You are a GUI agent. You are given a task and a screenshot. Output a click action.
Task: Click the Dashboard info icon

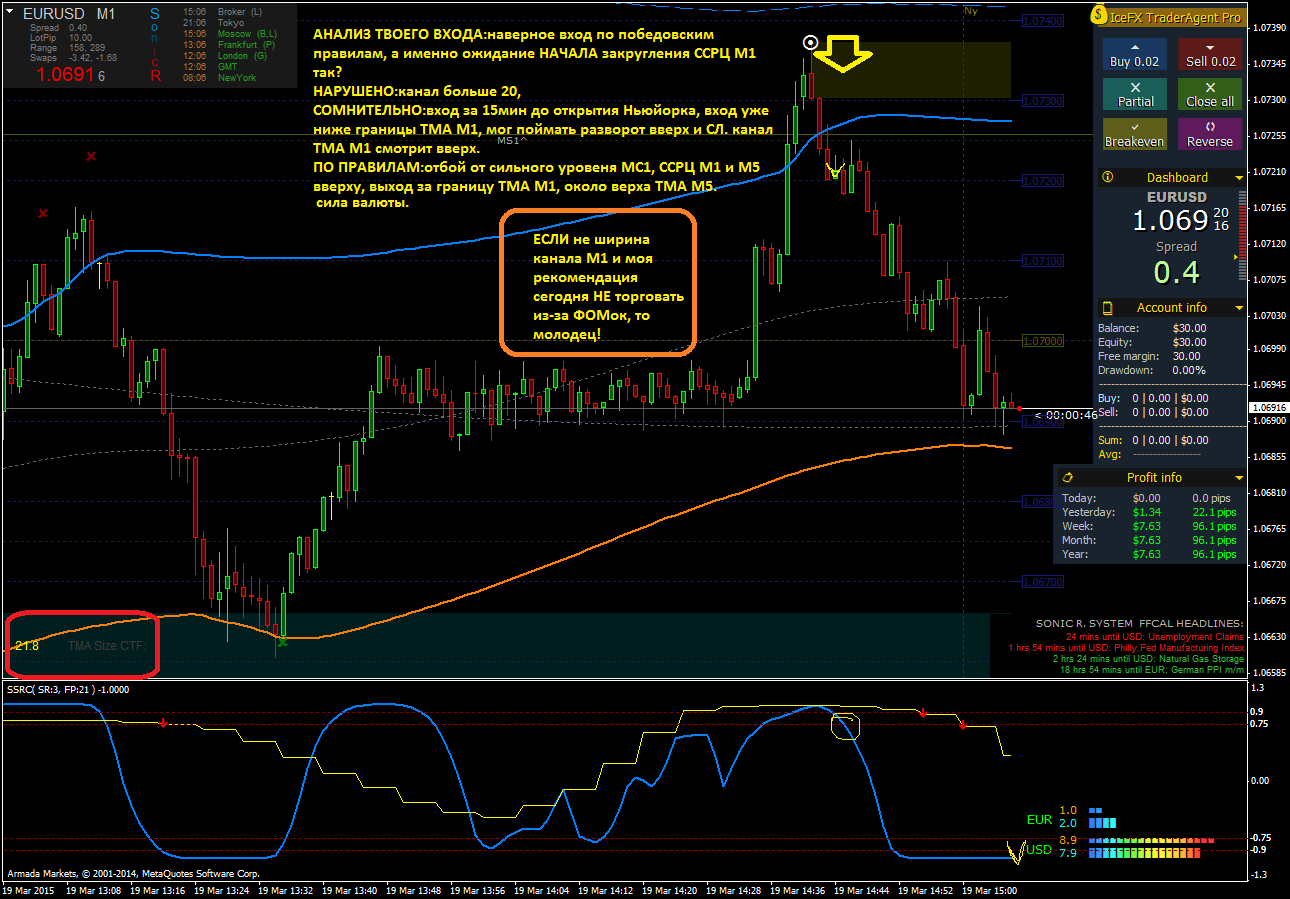point(1107,177)
